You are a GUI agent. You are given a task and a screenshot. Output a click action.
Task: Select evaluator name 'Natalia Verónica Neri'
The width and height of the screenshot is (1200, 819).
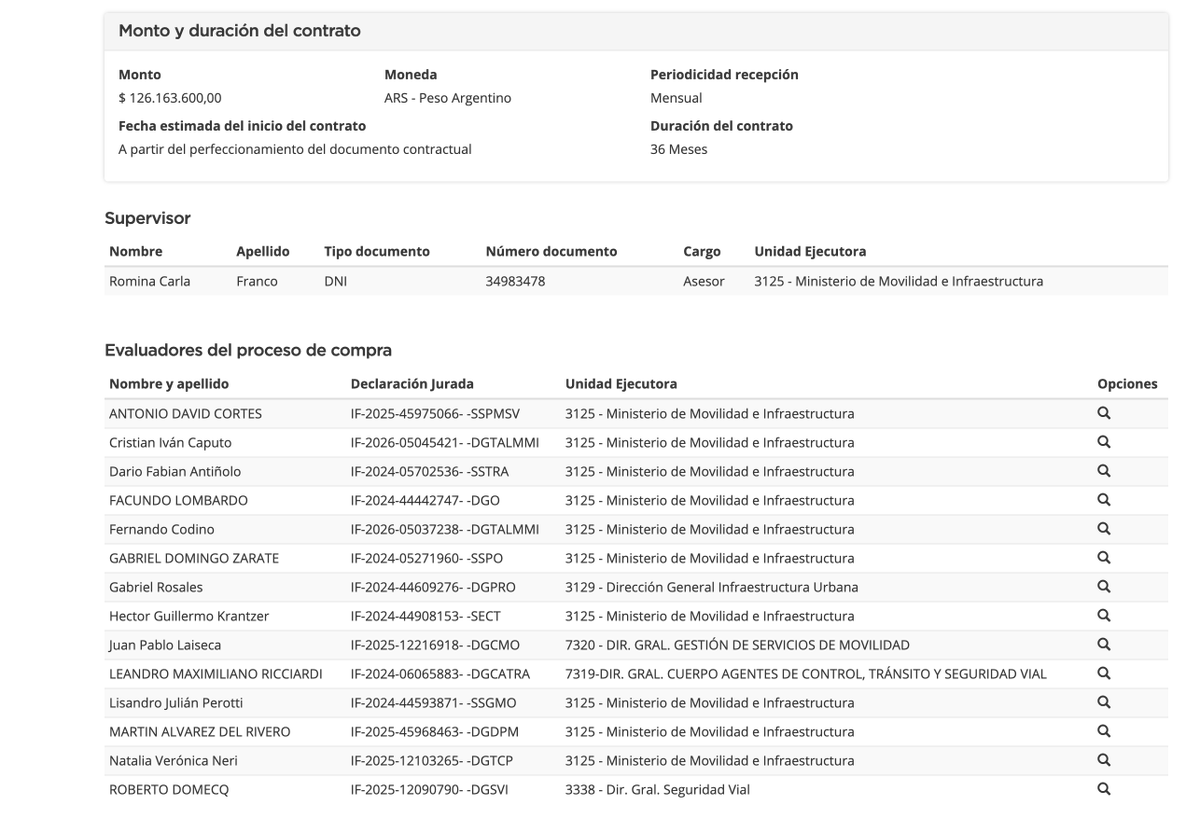pyautogui.click(x=173, y=761)
